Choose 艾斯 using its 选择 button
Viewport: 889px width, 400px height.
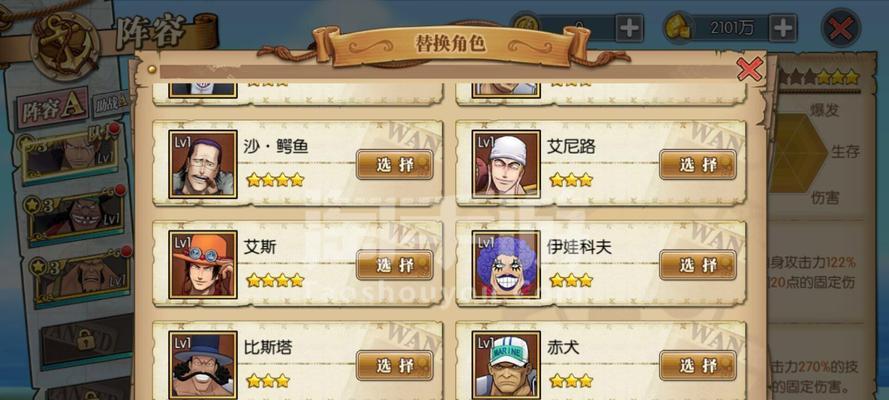395,265
